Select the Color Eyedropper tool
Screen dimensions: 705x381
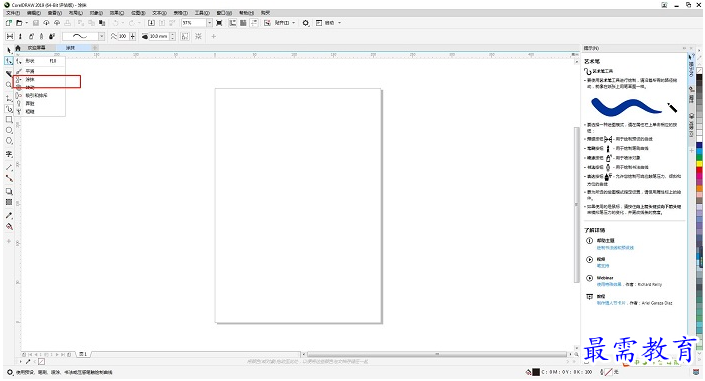9,215
